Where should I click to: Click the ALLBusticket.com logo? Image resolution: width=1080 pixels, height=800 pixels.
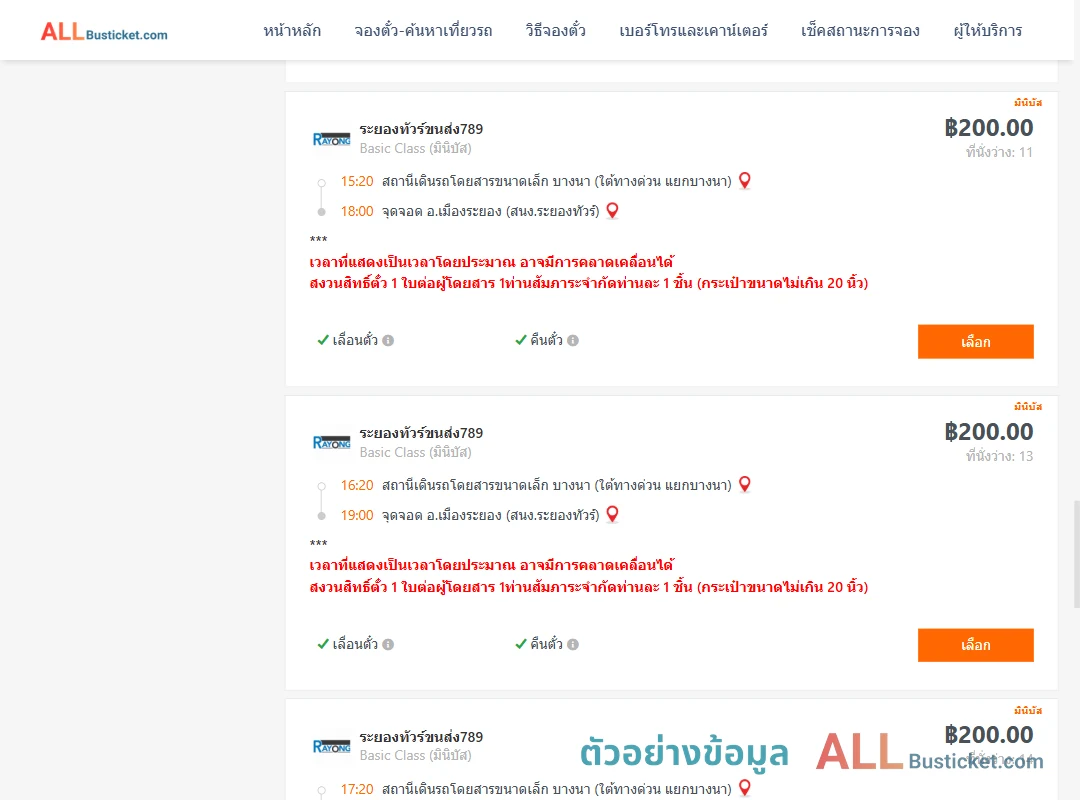coord(104,32)
